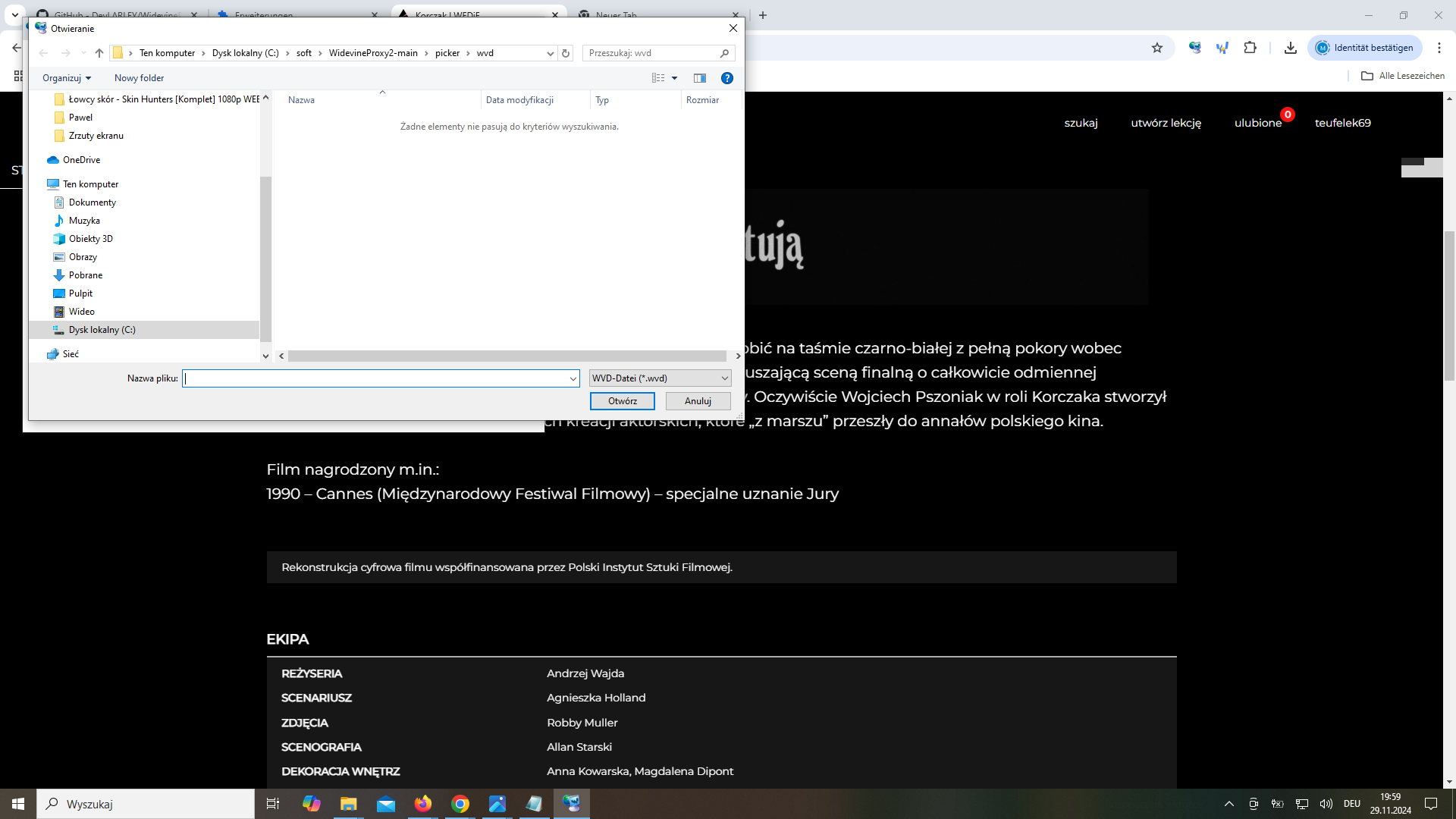Image resolution: width=1456 pixels, height=819 pixels.
Task: Click Nowy folder in the toolbar
Action: coord(139,78)
